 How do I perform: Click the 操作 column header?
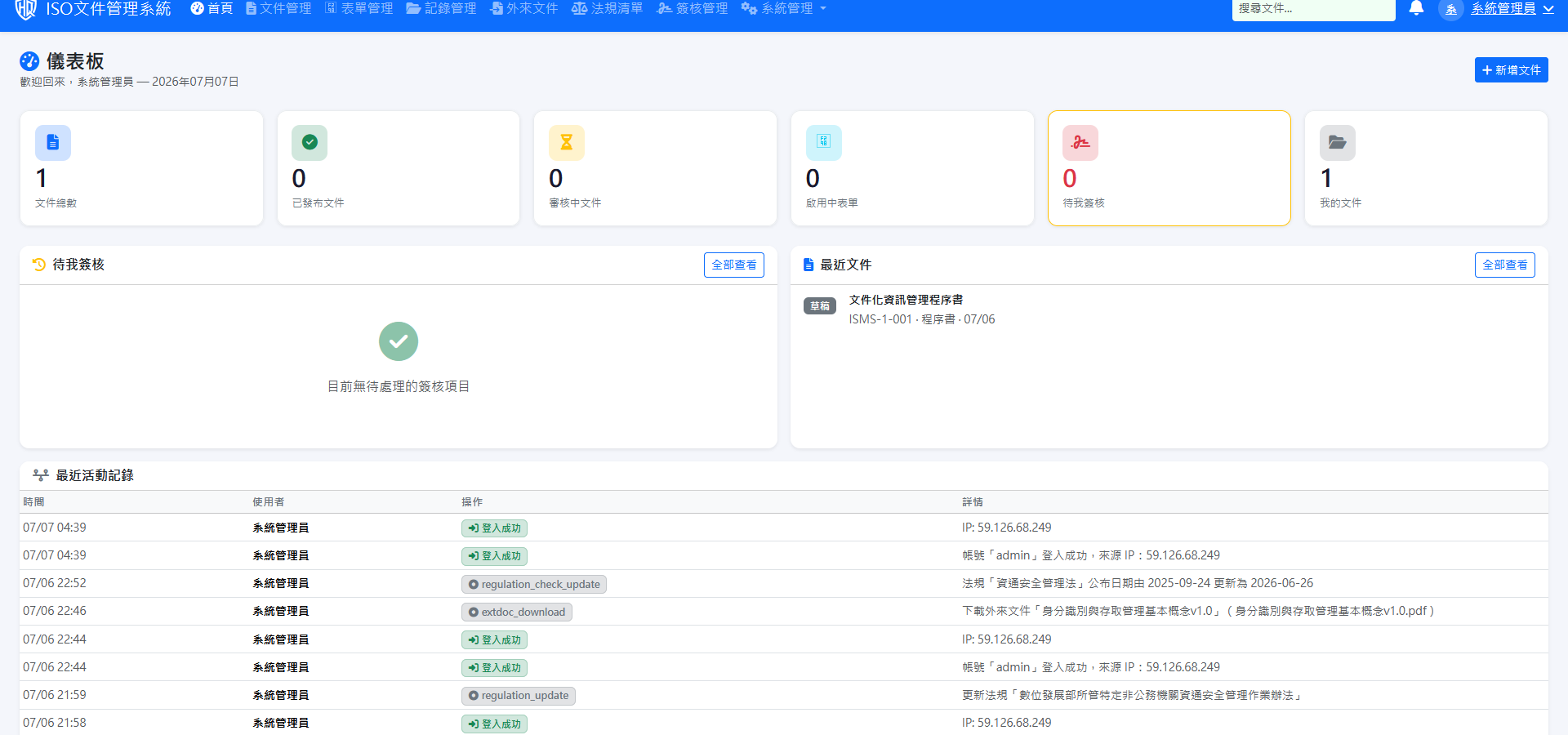(472, 502)
